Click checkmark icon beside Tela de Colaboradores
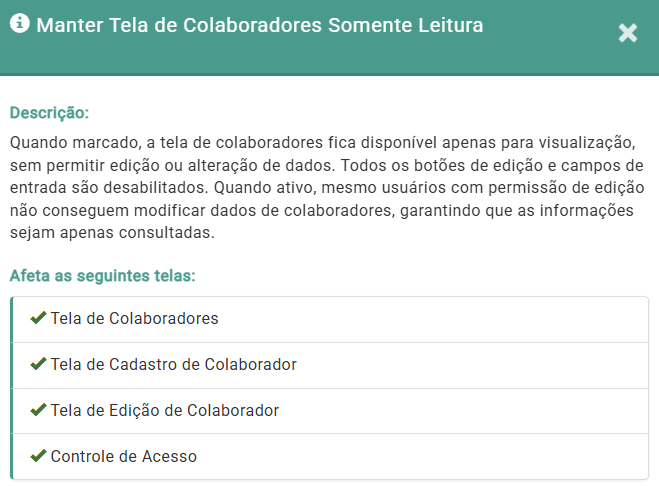Viewport: 659px width, 486px height. point(38,319)
